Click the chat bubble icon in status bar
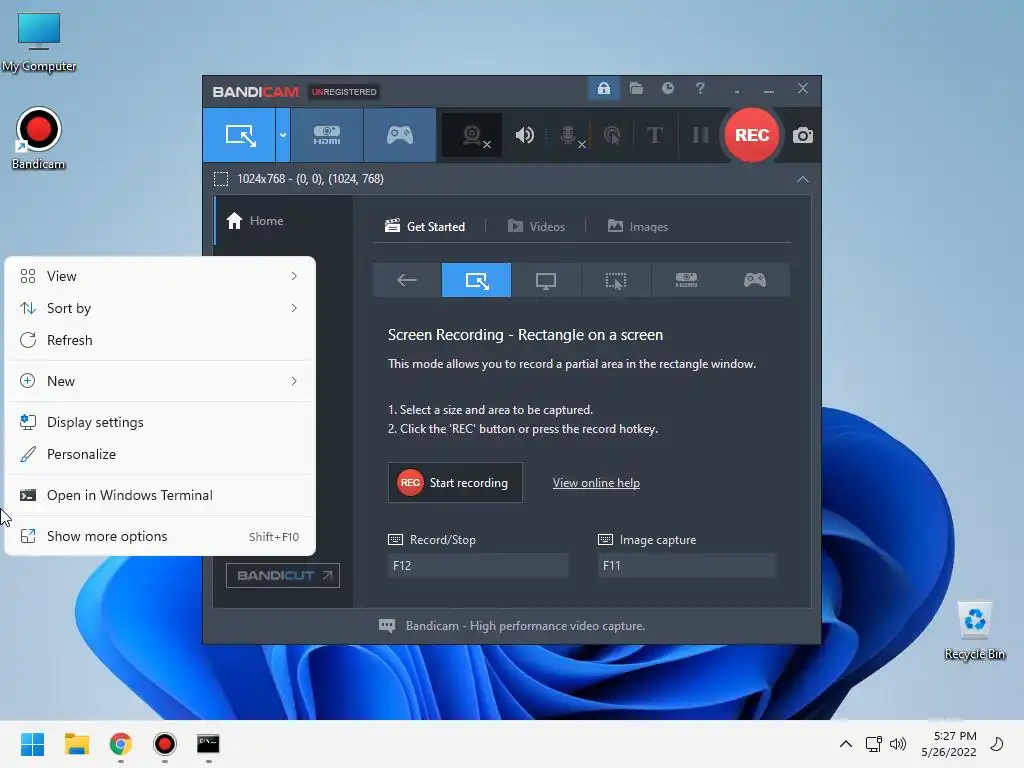1024x768 pixels. tap(387, 626)
